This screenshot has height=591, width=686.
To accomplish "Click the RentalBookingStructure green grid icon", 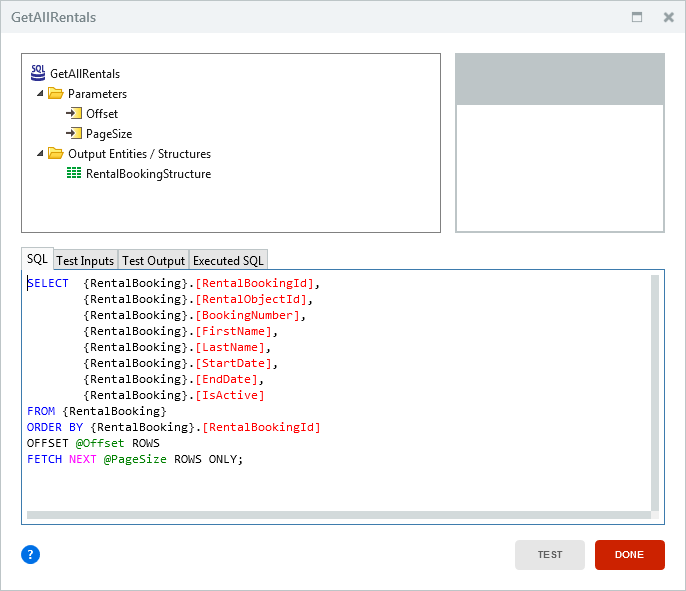I will tap(74, 173).
